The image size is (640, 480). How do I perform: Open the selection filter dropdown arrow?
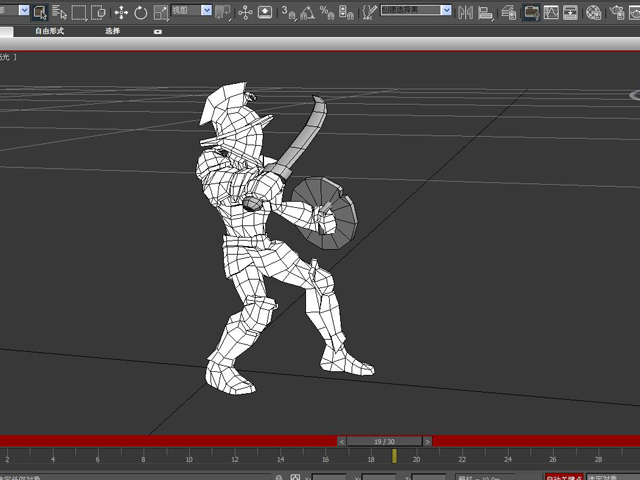click(x=24, y=10)
